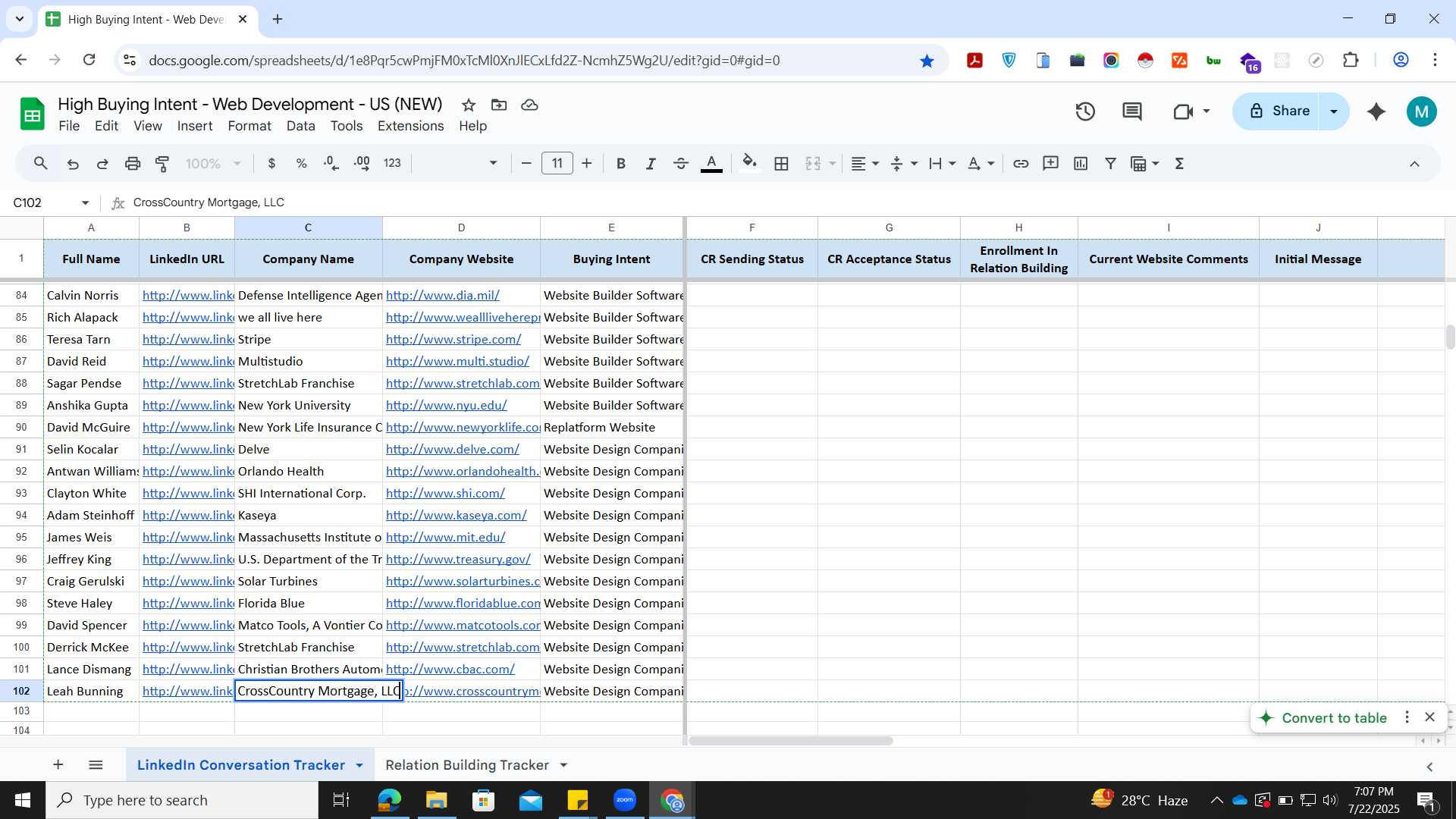Click the Name box C102

[x=44, y=202]
